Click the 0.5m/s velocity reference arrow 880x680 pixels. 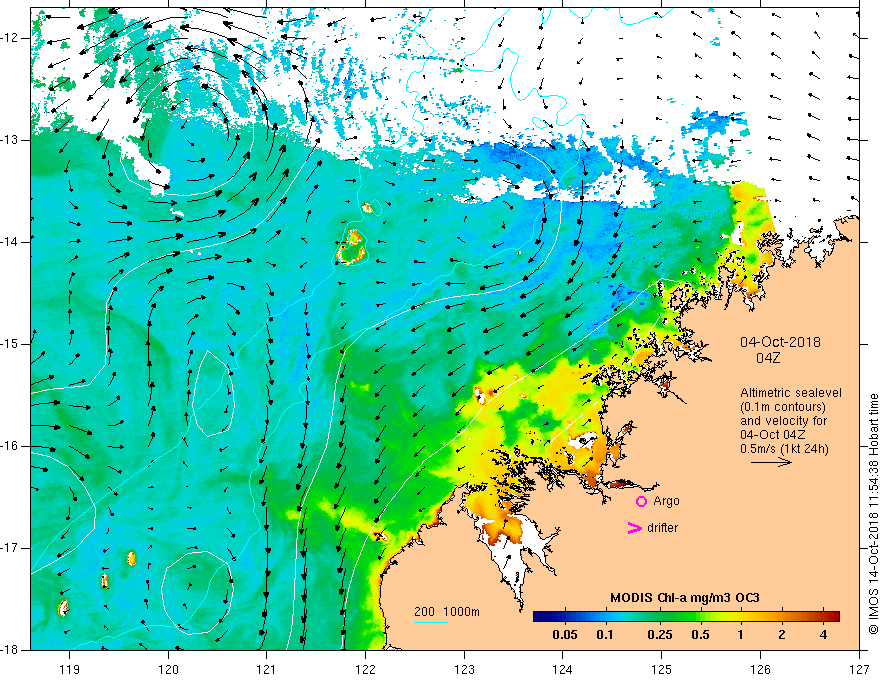[771, 462]
